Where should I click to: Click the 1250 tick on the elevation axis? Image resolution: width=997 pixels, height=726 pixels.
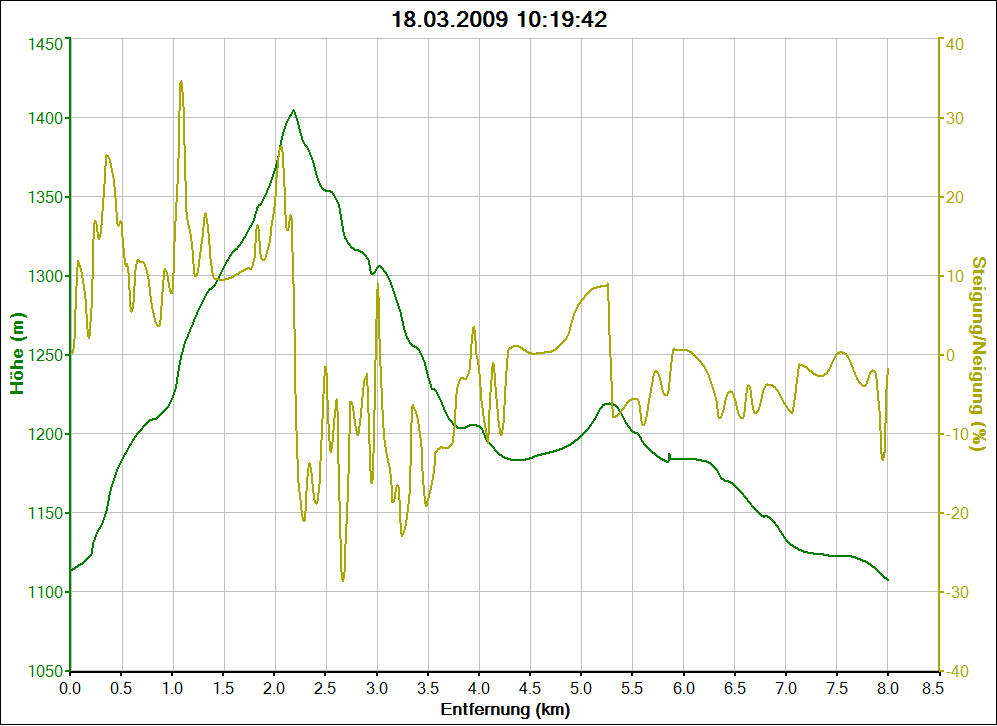pyautogui.click(x=43, y=355)
